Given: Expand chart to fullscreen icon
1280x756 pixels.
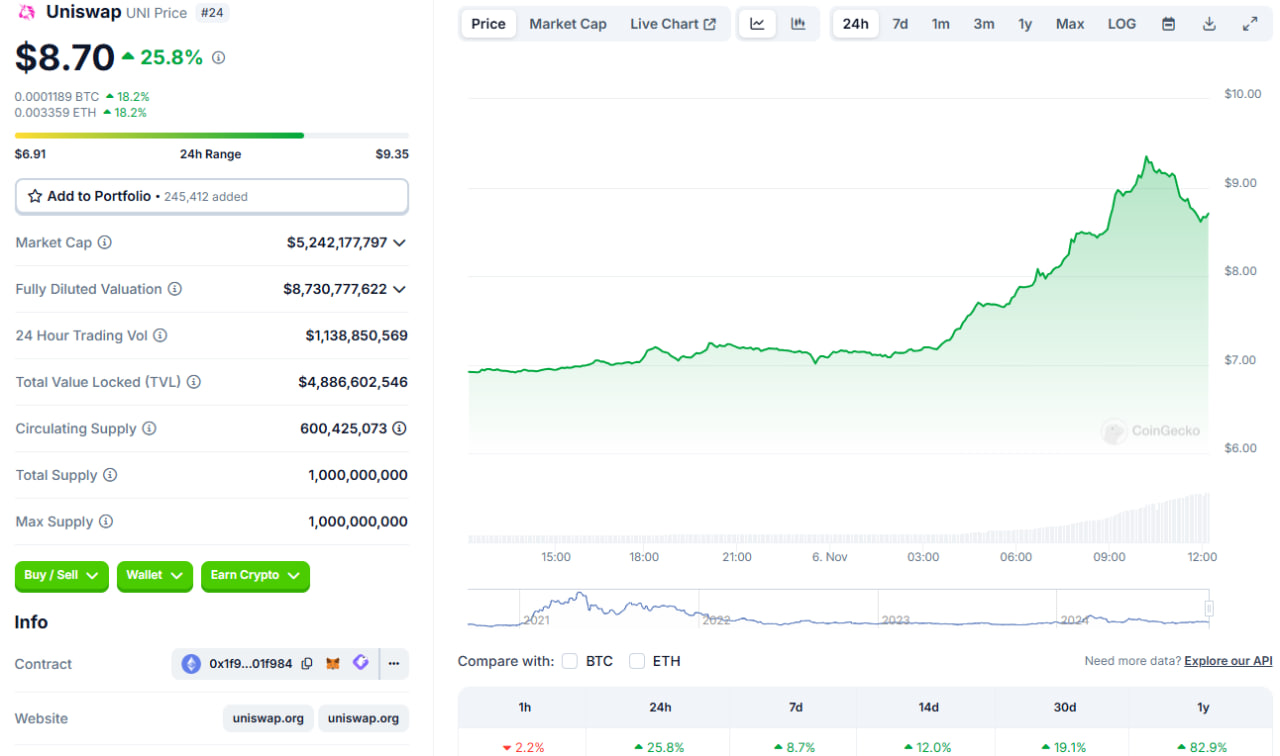Looking at the screenshot, I should click(1250, 24).
